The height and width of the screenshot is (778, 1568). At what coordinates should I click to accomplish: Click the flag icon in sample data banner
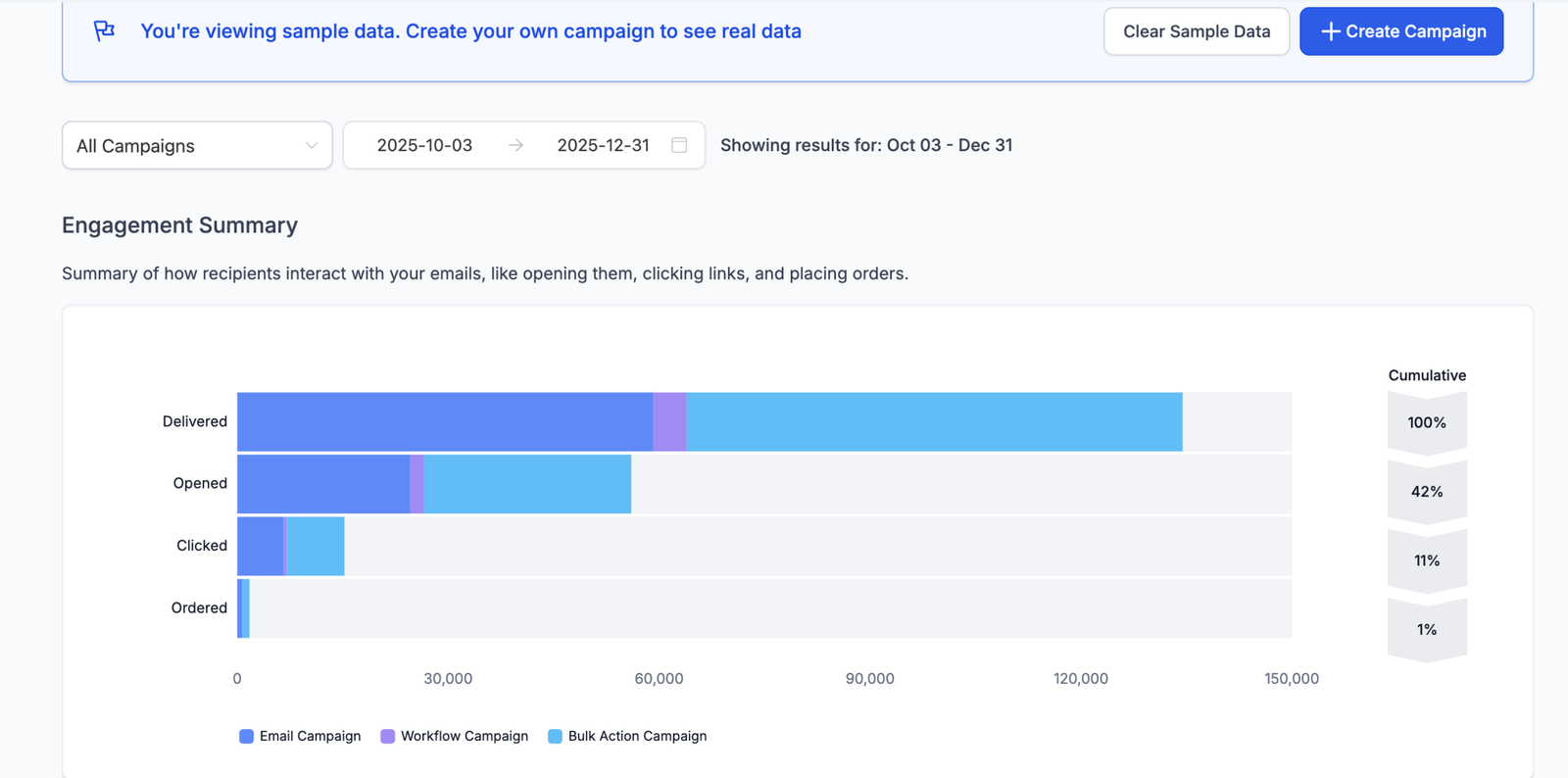(x=104, y=31)
